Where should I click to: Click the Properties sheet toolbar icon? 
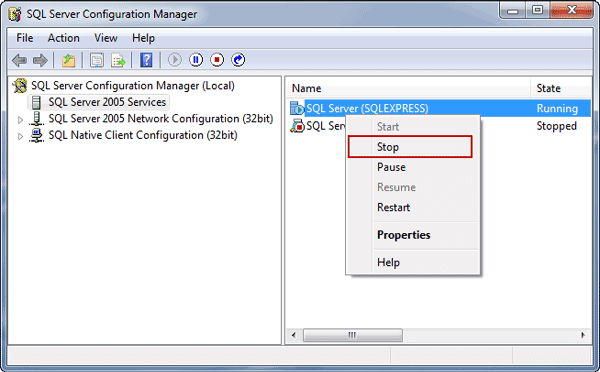pyautogui.click(x=97, y=60)
